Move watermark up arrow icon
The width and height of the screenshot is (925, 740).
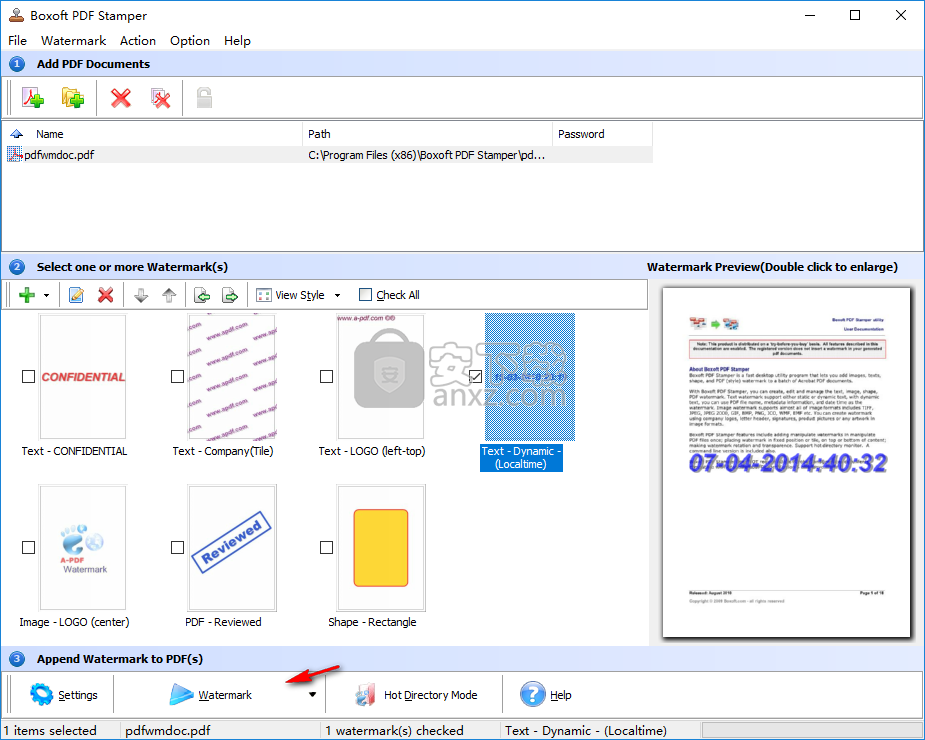(x=169, y=295)
